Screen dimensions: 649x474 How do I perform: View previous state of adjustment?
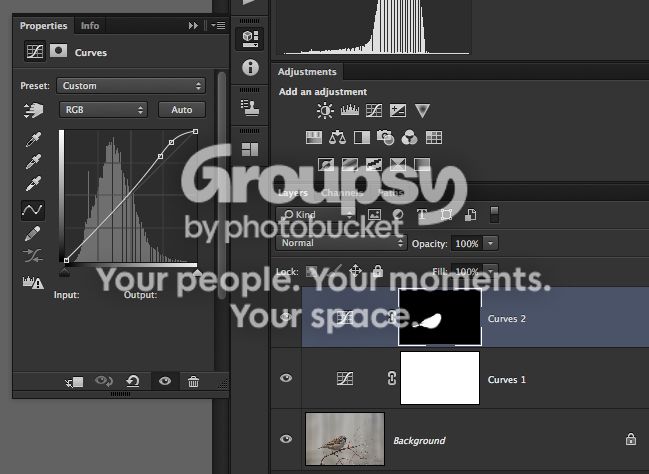click(103, 381)
